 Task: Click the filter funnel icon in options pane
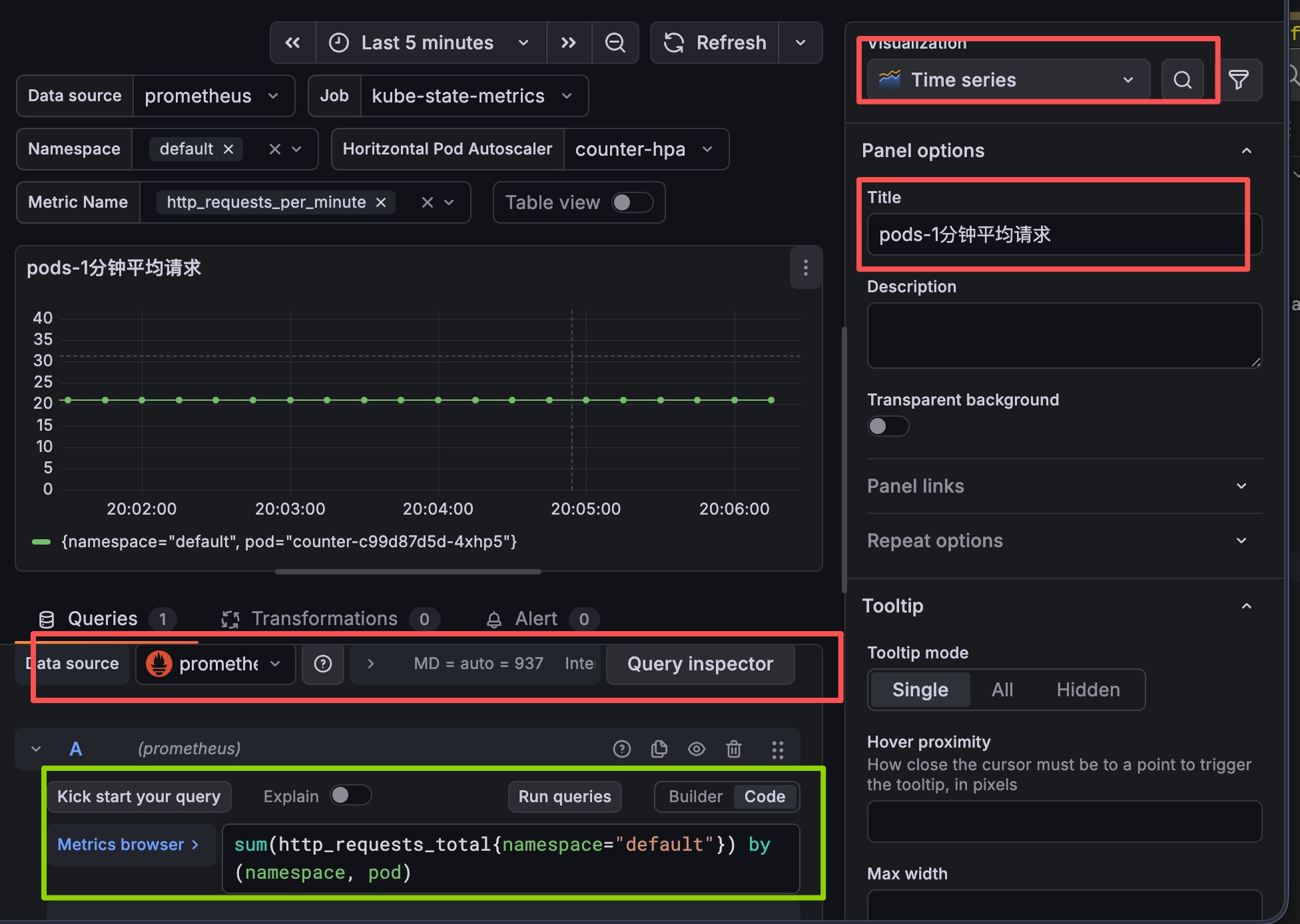click(x=1238, y=80)
